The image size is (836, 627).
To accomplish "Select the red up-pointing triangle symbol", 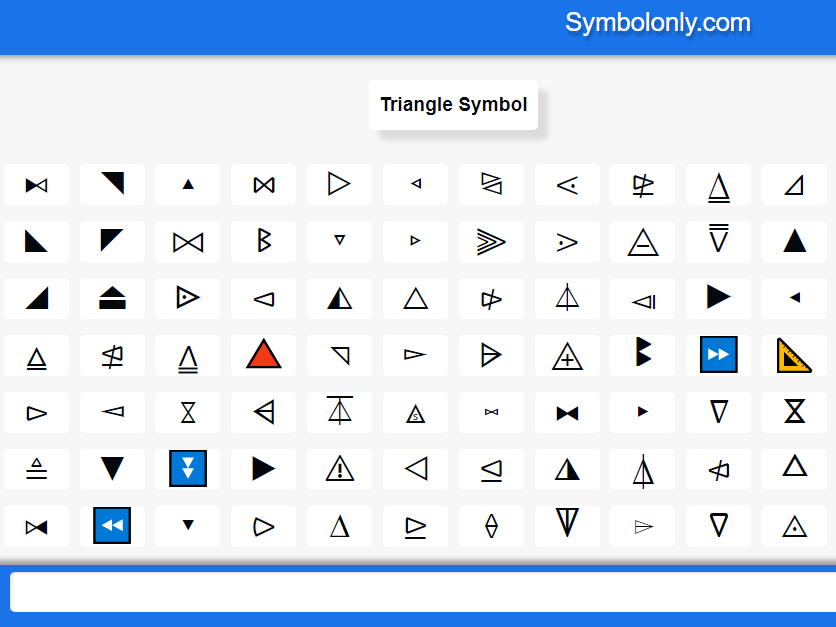I will click(x=263, y=354).
